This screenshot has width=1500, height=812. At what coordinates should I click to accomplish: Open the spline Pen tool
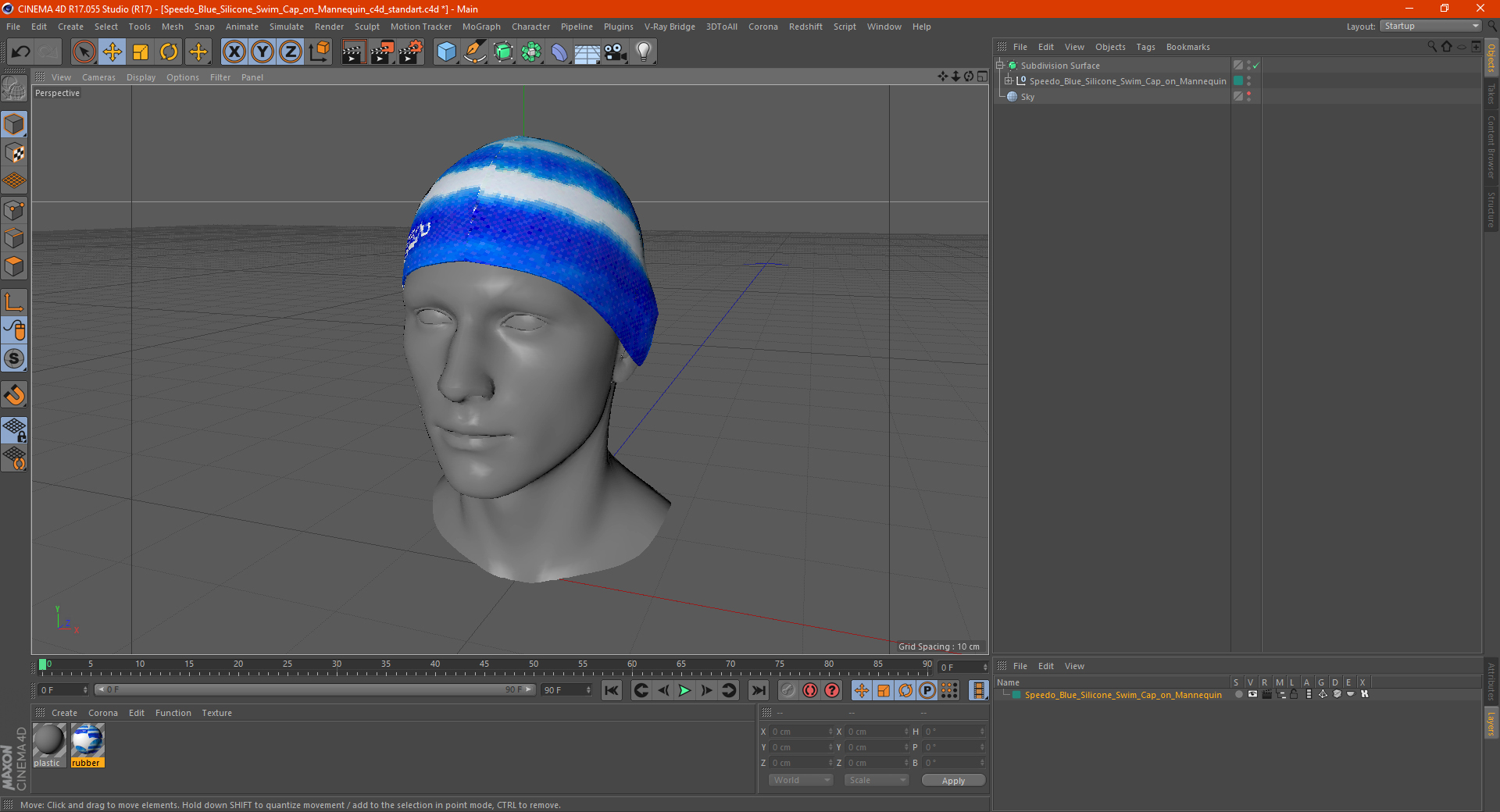click(475, 52)
